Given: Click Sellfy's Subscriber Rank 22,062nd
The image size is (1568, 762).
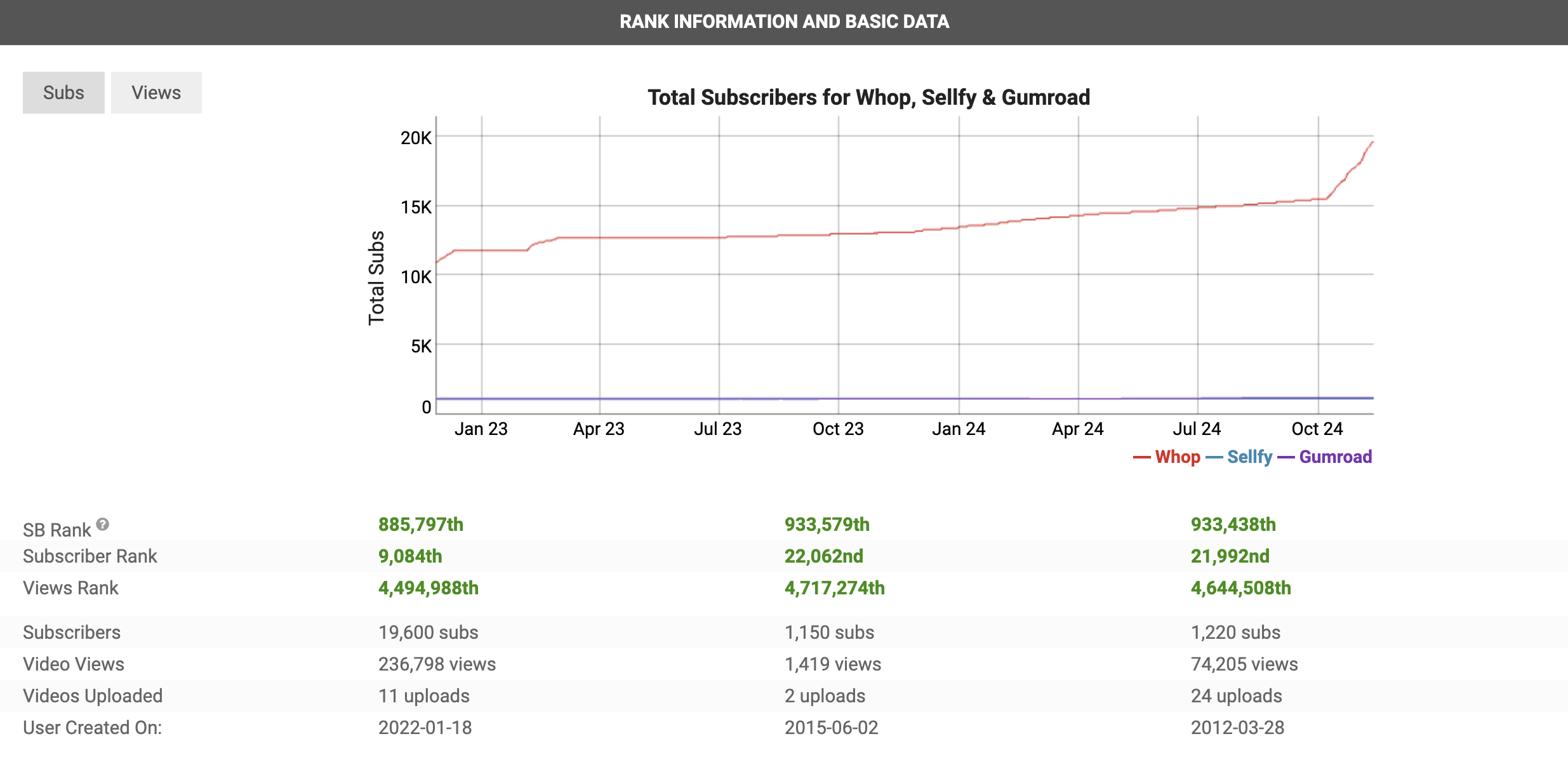Looking at the screenshot, I should 823,556.
